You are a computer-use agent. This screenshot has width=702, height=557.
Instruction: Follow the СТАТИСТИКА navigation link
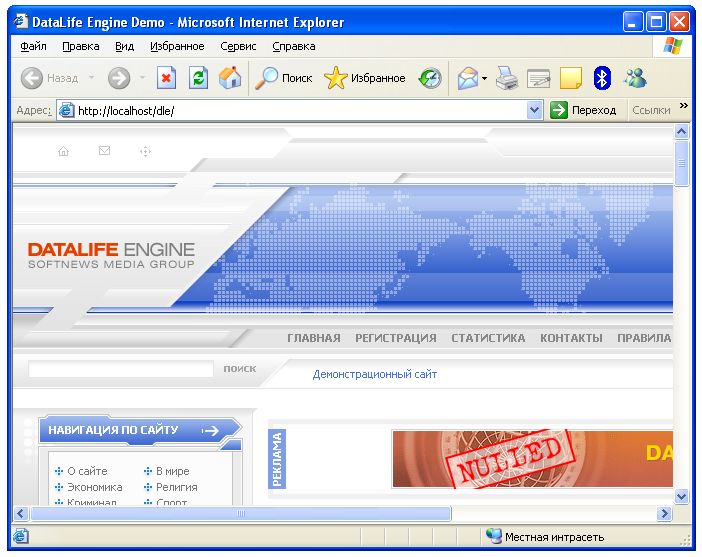[488, 338]
